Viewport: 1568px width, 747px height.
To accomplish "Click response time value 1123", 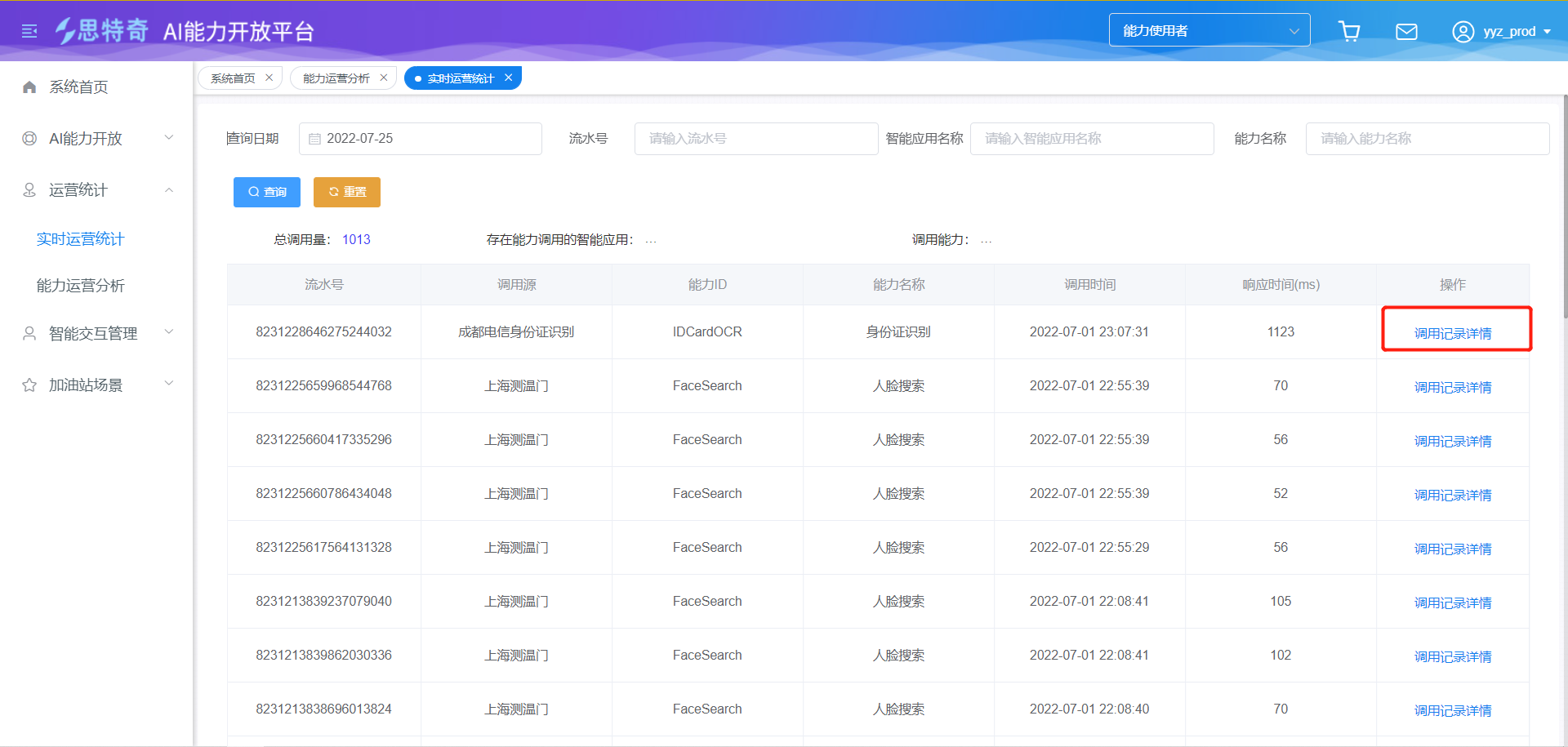I will 1281,331.
